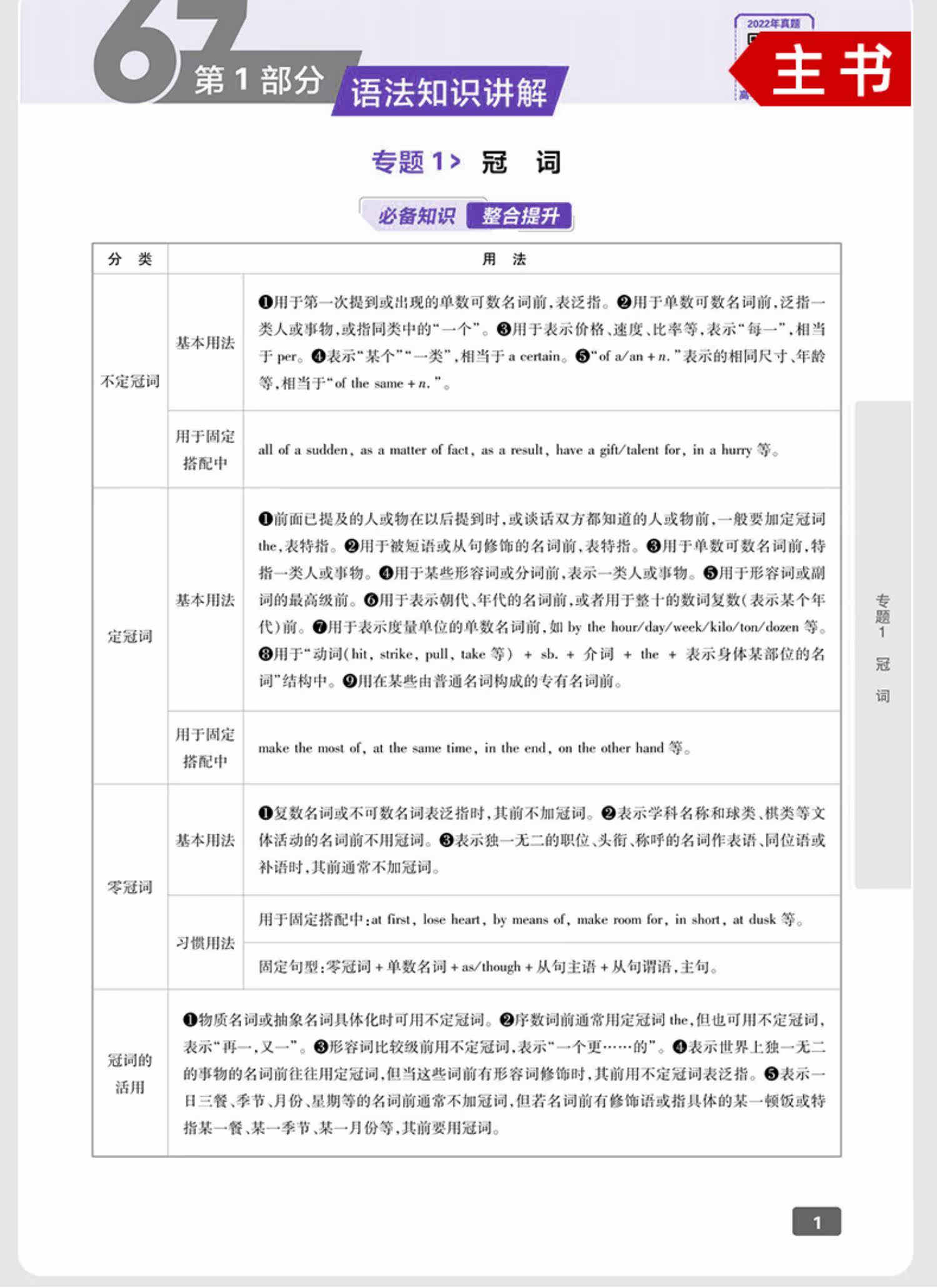Screen dimensions: 937x1288
Task: Click the 语法知识讲解 heading
Action: [449, 92]
